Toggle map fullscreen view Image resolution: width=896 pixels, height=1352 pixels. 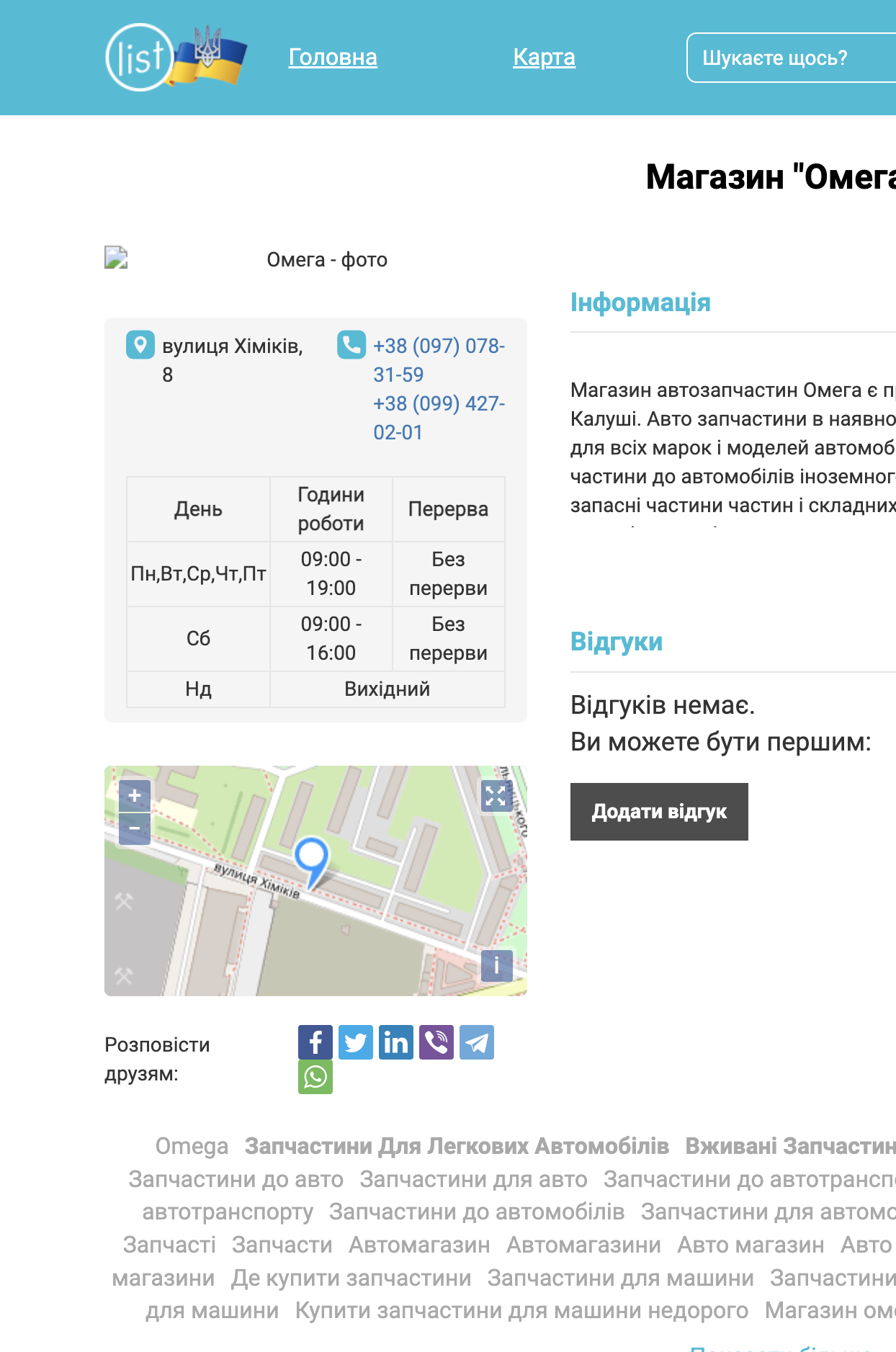coord(496,796)
